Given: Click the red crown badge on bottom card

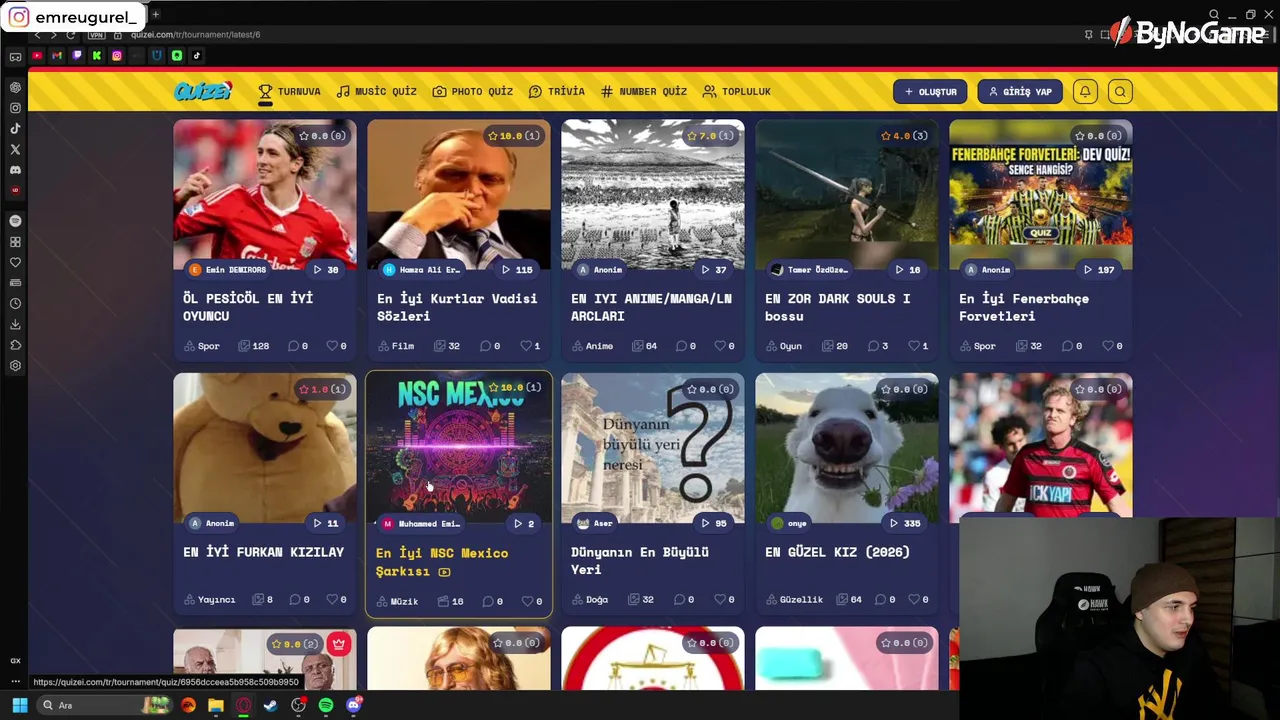Looking at the screenshot, I should coord(339,644).
